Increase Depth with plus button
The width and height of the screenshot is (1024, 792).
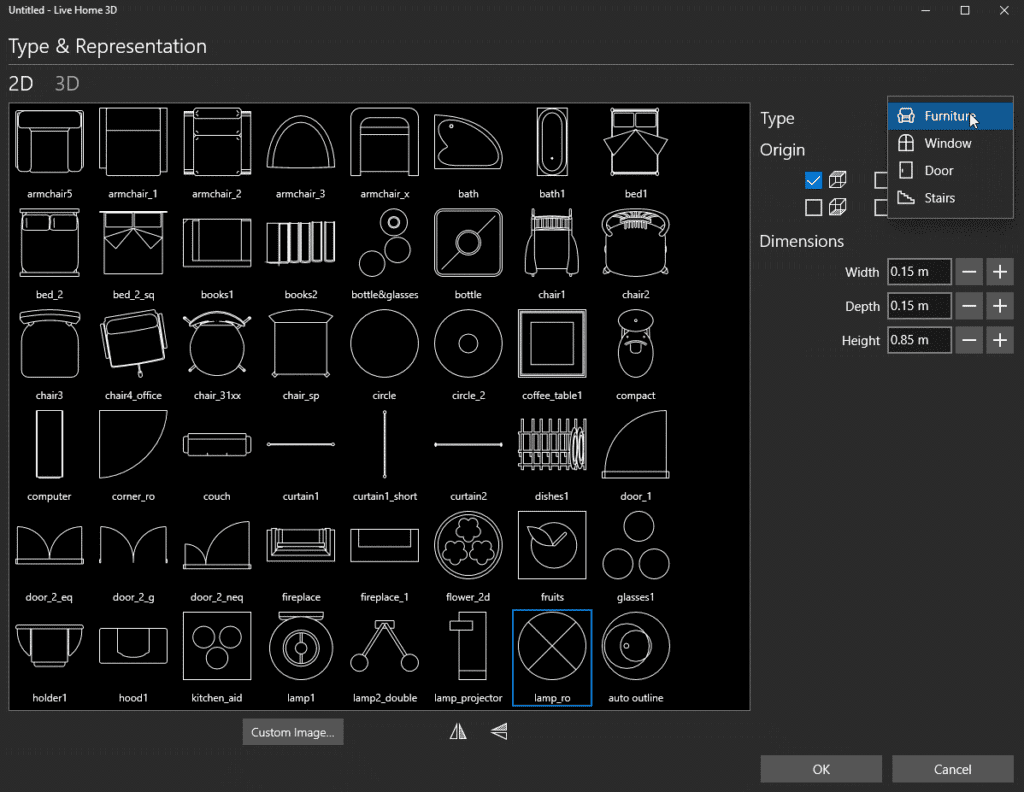[1000, 306]
